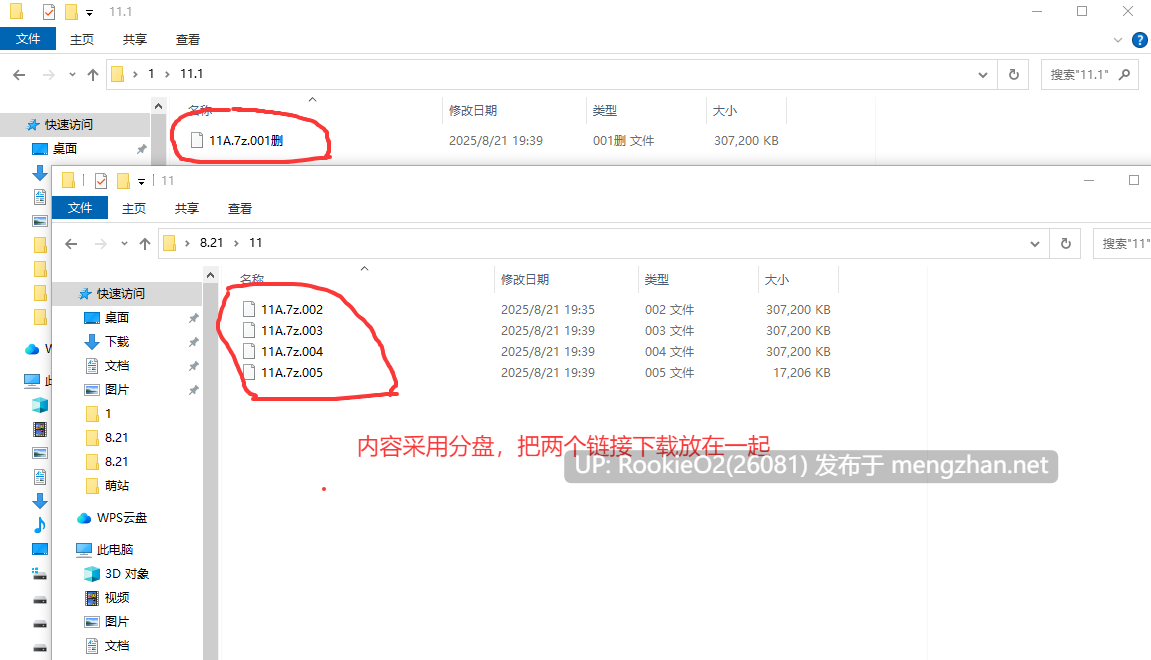The width and height of the screenshot is (1151, 660).
Task: Select file 11A.7z.001删
Action: (x=246, y=140)
